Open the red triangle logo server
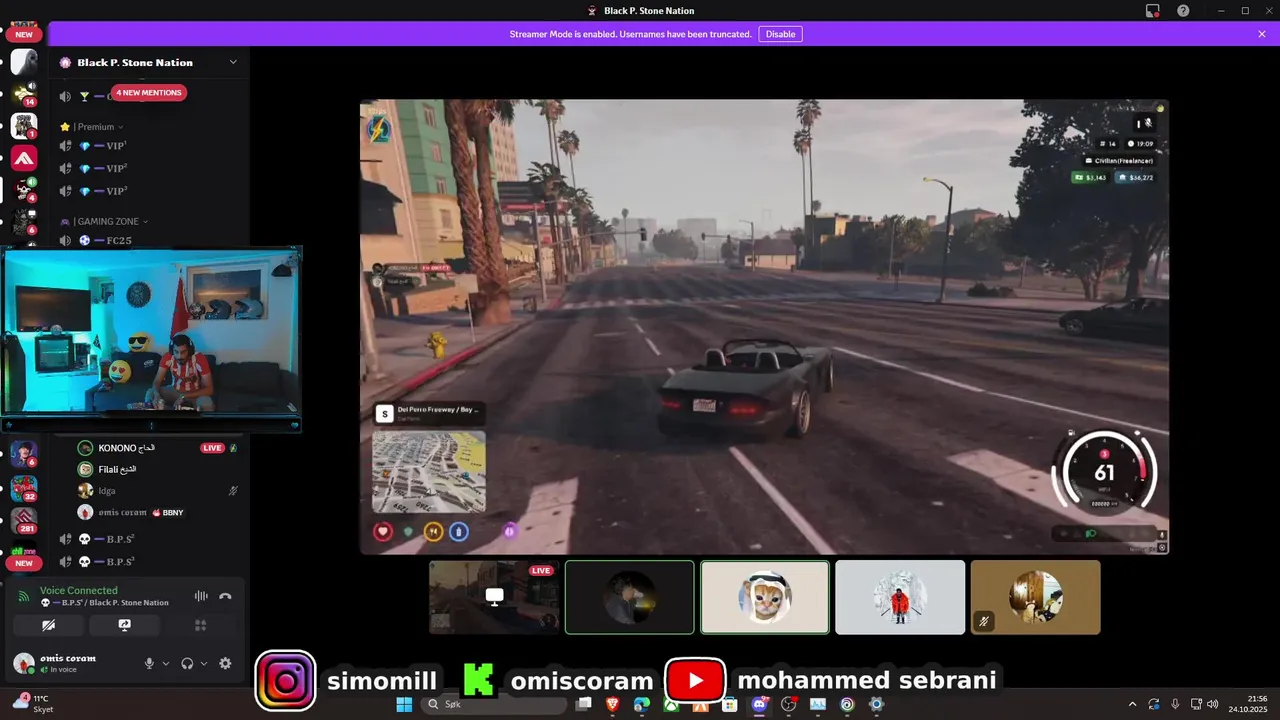This screenshot has width=1280, height=720. pyautogui.click(x=23, y=158)
